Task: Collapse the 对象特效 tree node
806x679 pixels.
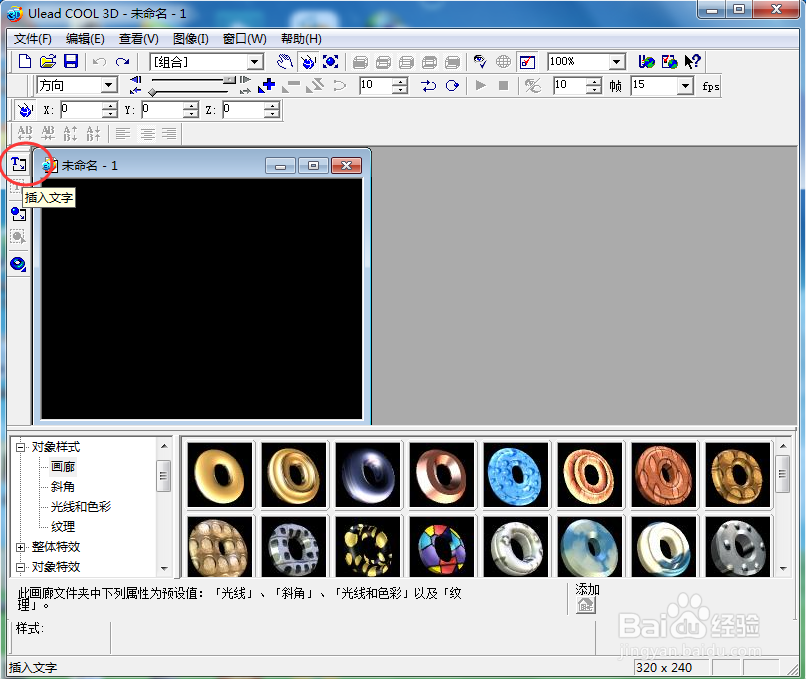Action: [20, 567]
